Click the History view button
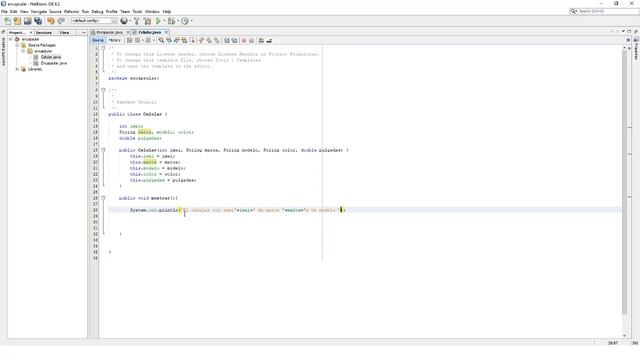The height and width of the screenshot is (360, 640). pyautogui.click(x=114, y=40)
